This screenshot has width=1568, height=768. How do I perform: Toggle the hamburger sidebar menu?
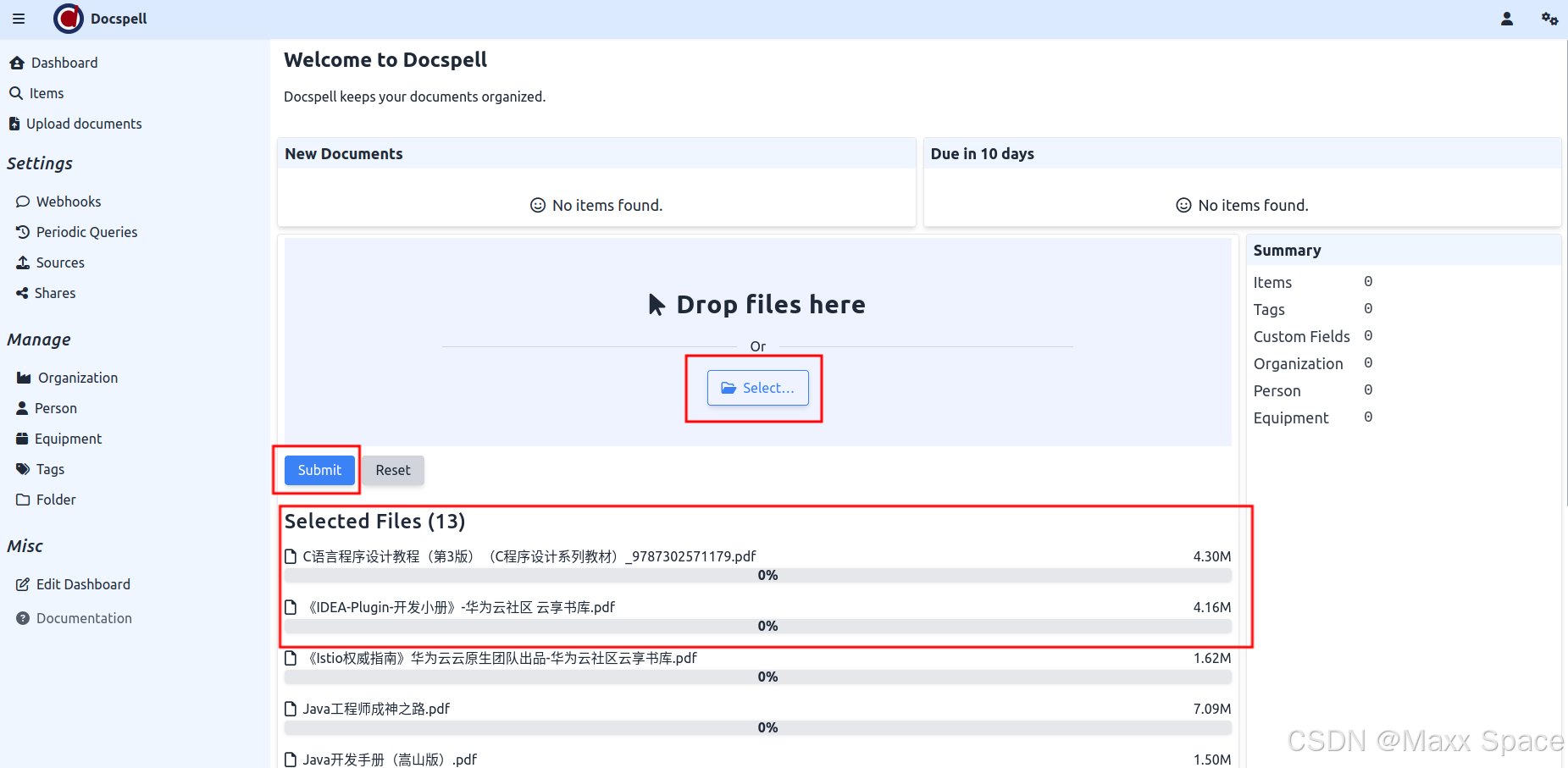coord(19,19)
